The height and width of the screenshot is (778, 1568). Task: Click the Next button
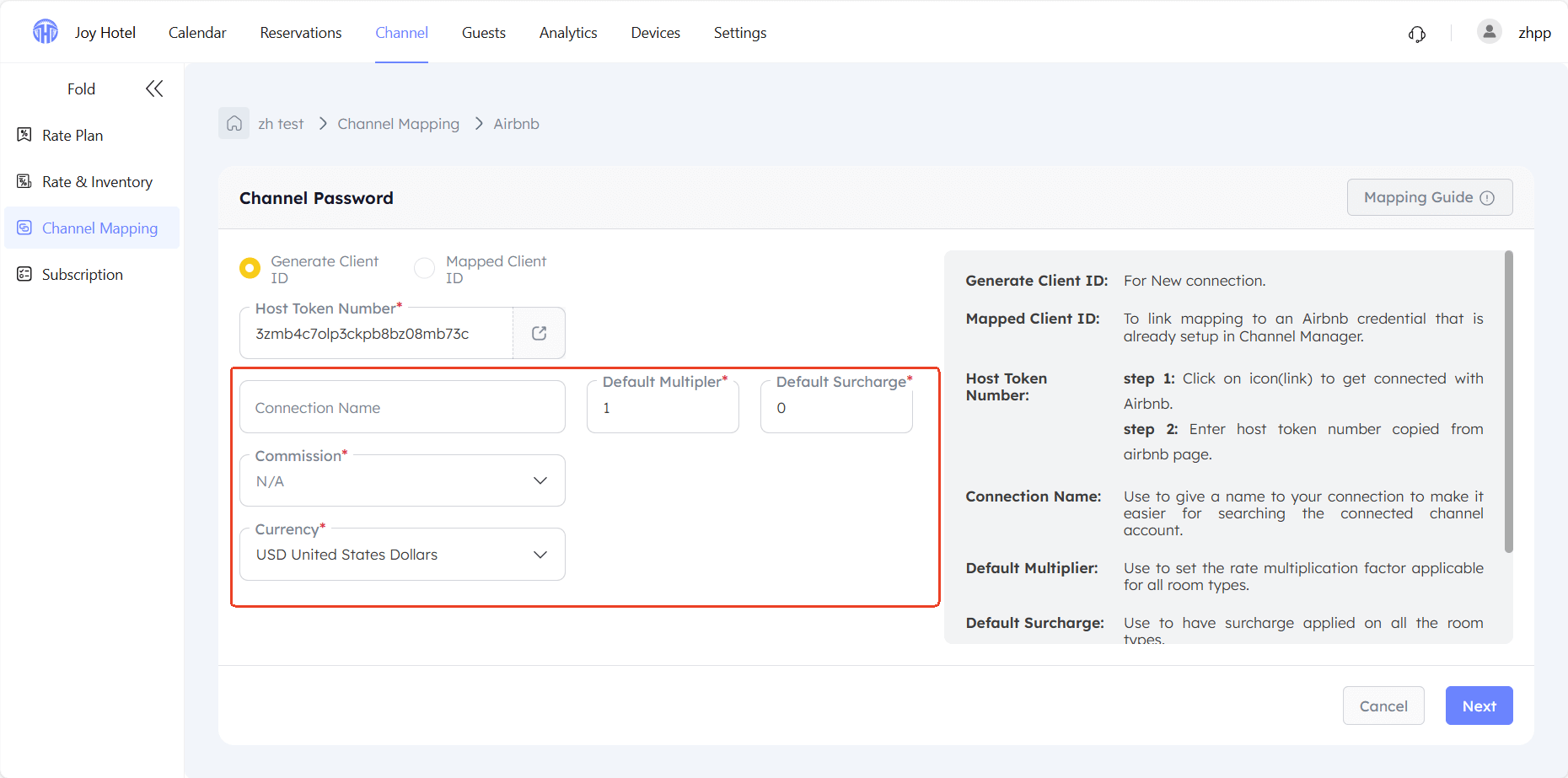pos(1479,706)
